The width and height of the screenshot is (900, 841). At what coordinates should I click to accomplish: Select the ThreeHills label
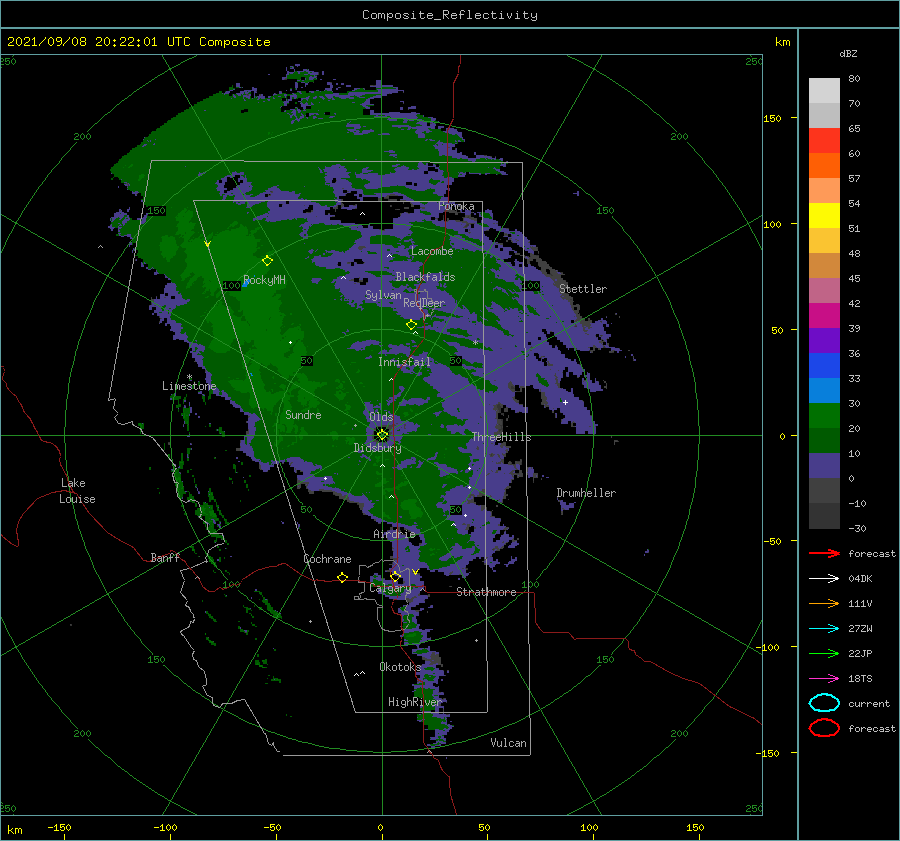coord(501,437)
